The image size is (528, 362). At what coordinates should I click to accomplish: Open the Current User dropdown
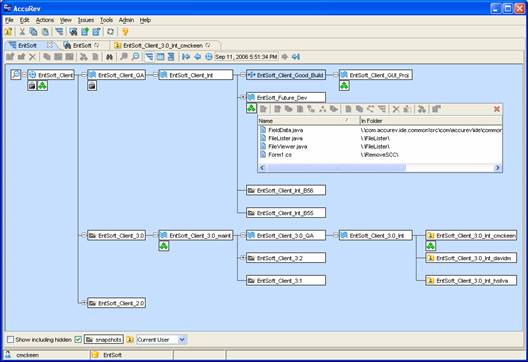click(x=182, y=339)
